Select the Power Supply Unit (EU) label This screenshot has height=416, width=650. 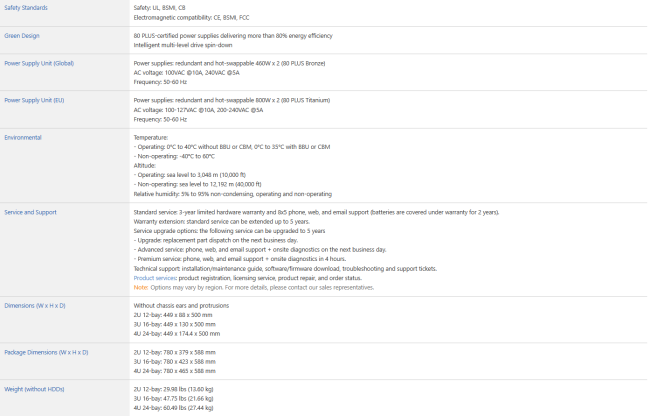(34, 100)
